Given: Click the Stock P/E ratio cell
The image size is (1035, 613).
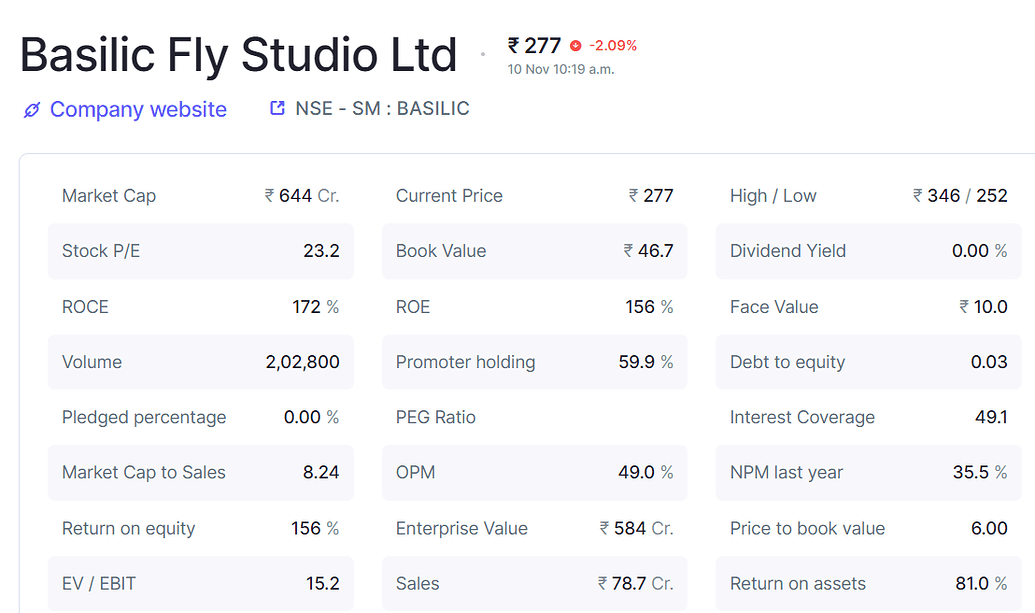Looking at the screenshot, I should 200,251.
